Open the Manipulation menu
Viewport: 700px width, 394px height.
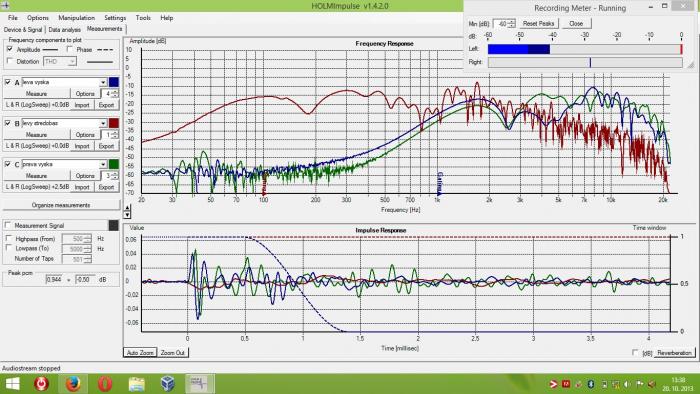[76, 18]
